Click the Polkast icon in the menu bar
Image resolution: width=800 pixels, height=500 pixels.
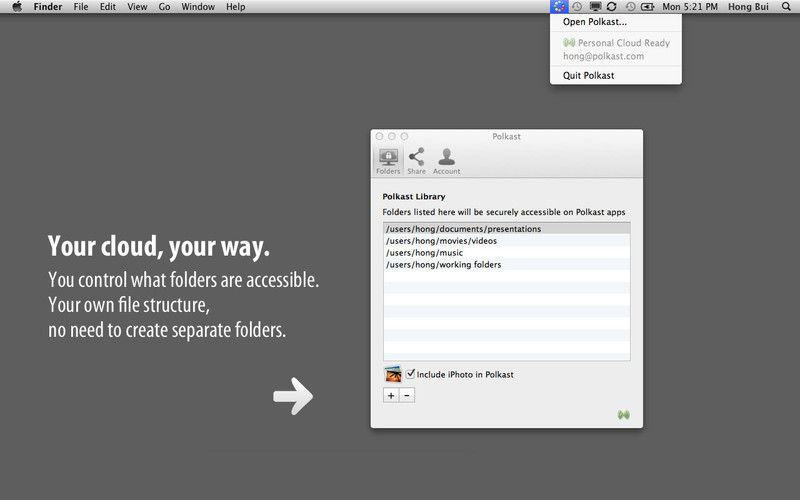coord(559,7)
